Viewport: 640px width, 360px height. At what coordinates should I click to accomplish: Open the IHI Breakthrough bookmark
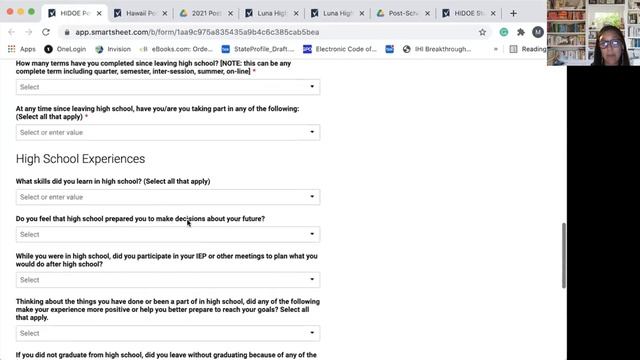pos(437,49)
